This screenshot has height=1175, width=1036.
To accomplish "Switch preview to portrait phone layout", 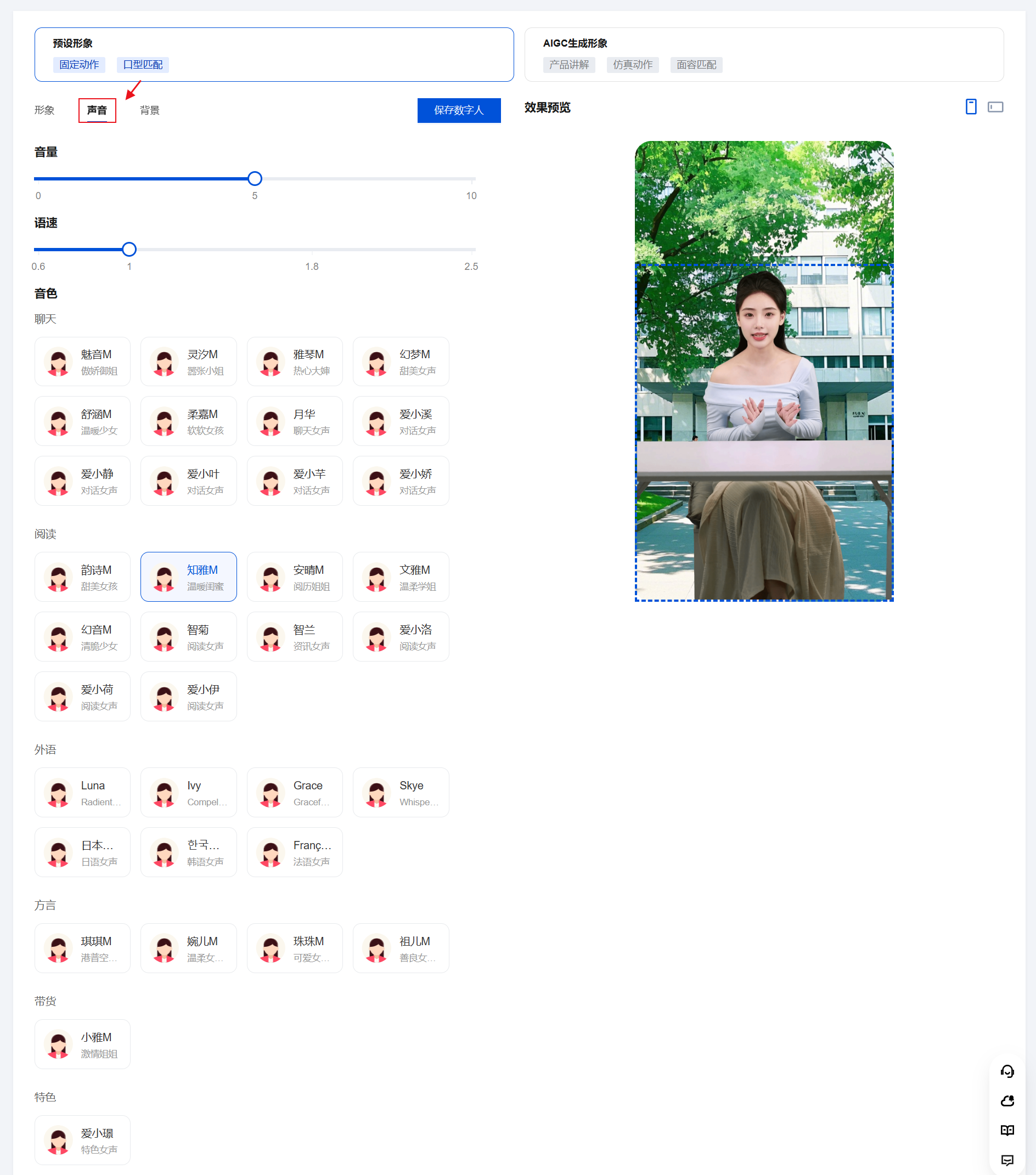I will 971,107.
